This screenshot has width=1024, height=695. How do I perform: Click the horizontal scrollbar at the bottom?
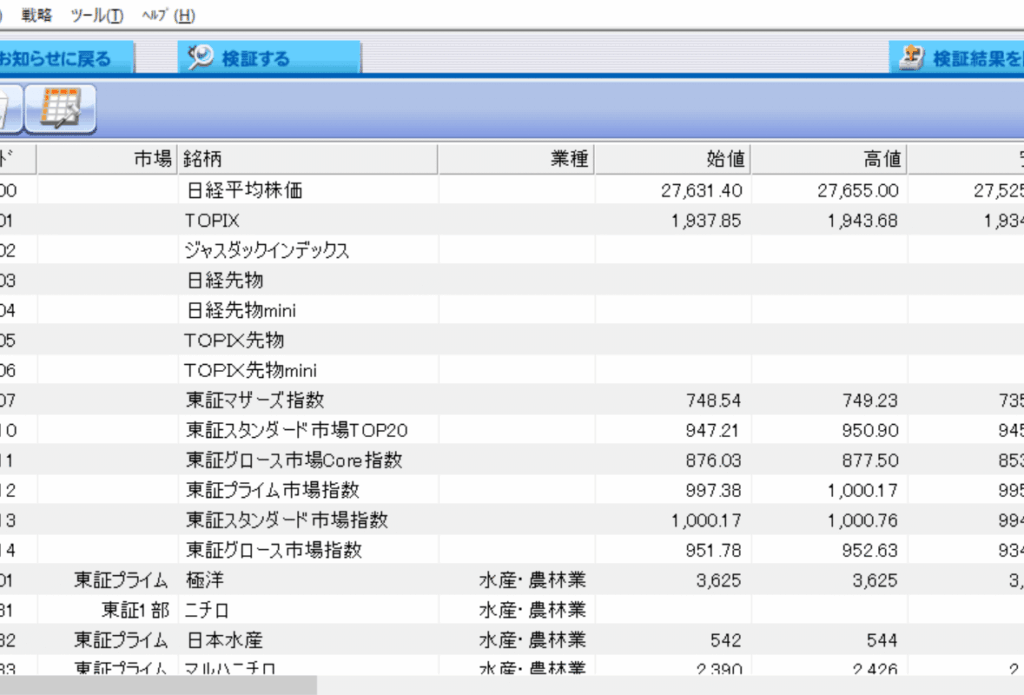(158, 685)
